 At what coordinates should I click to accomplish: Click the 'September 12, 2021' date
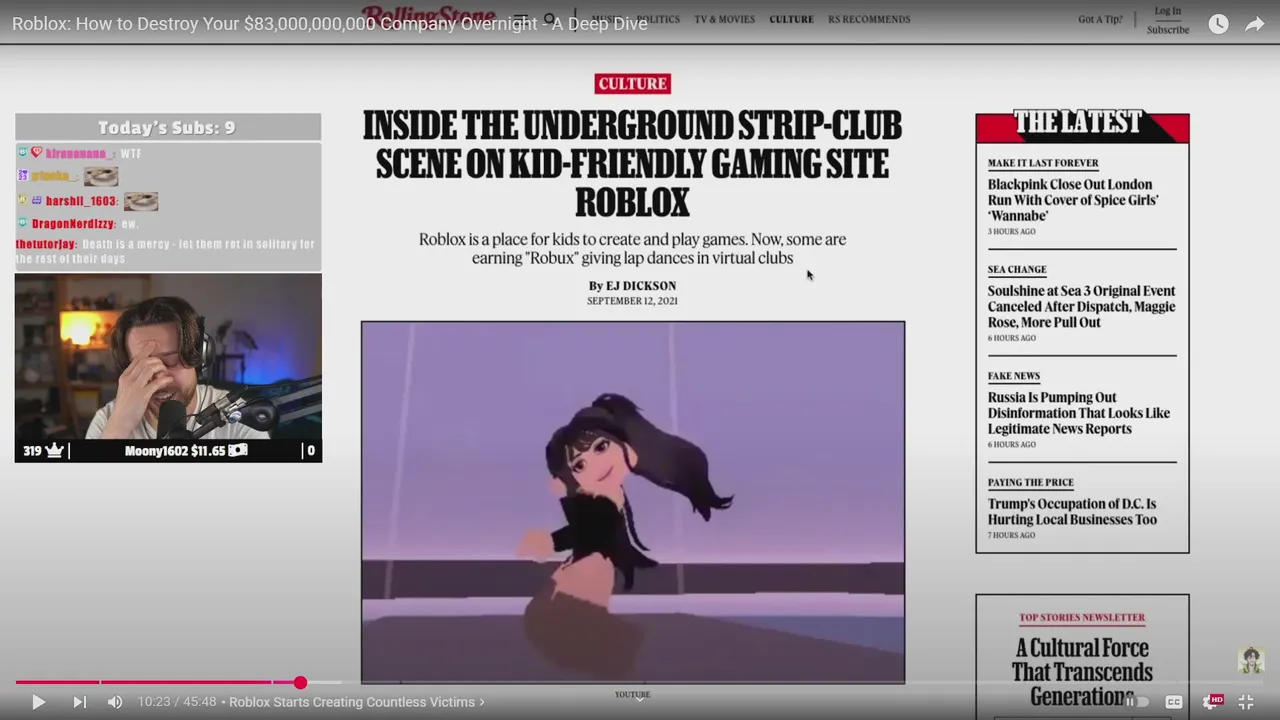(x=632, y=301)
